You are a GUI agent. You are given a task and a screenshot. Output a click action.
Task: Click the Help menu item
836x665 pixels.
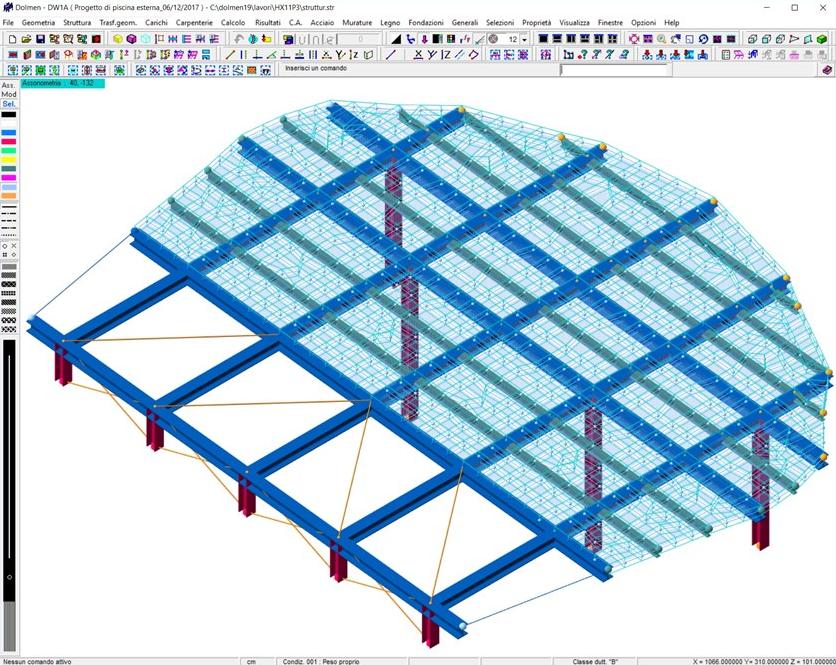click(671, 22)
